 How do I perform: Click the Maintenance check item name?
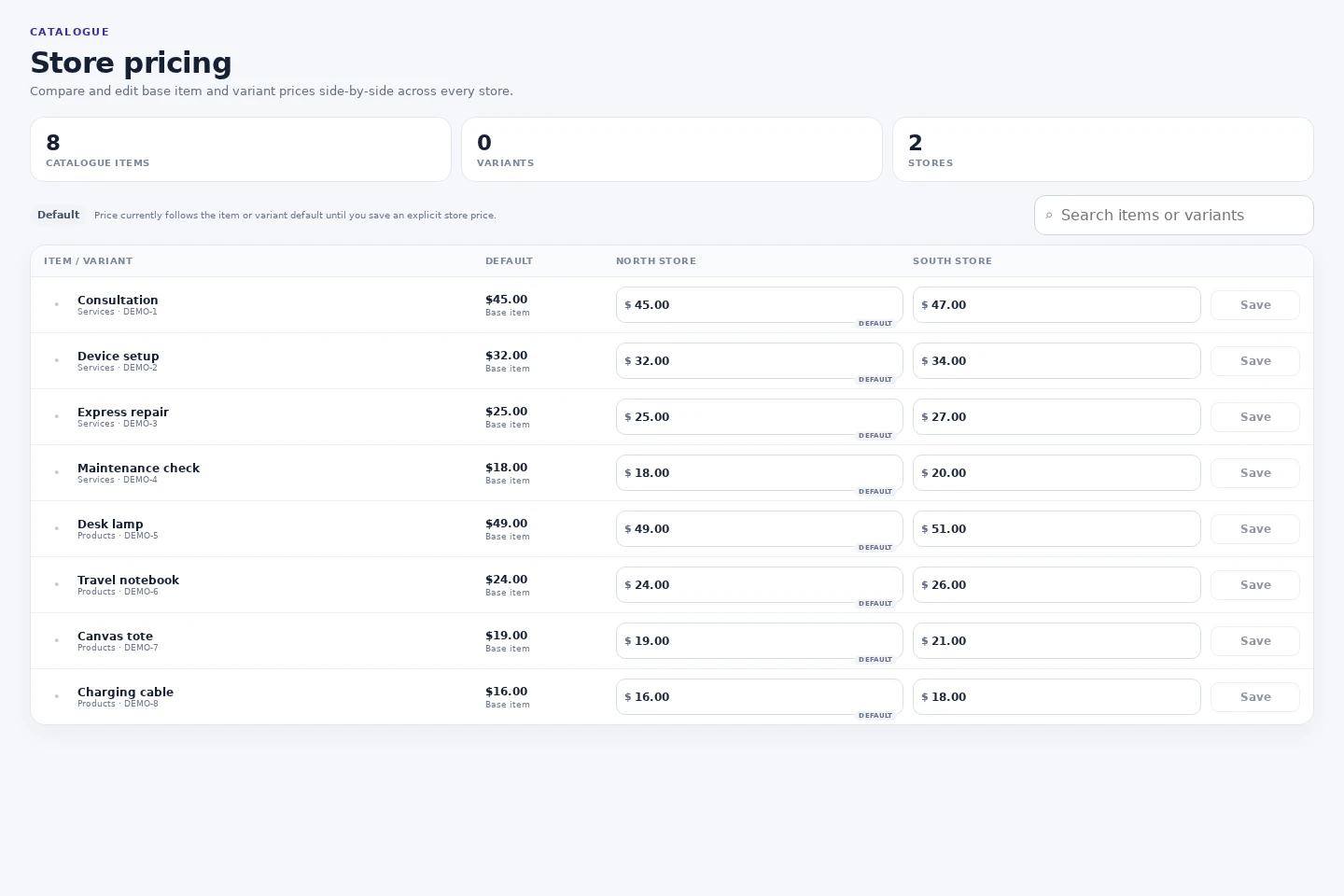[x=138, y=468]
